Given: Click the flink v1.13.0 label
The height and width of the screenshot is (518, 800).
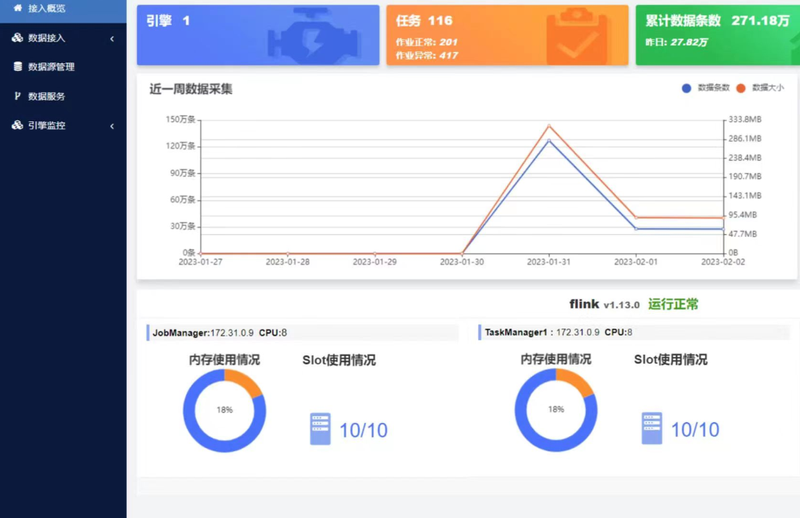Looking at the screenshot, I should click(x=605, y=304).
